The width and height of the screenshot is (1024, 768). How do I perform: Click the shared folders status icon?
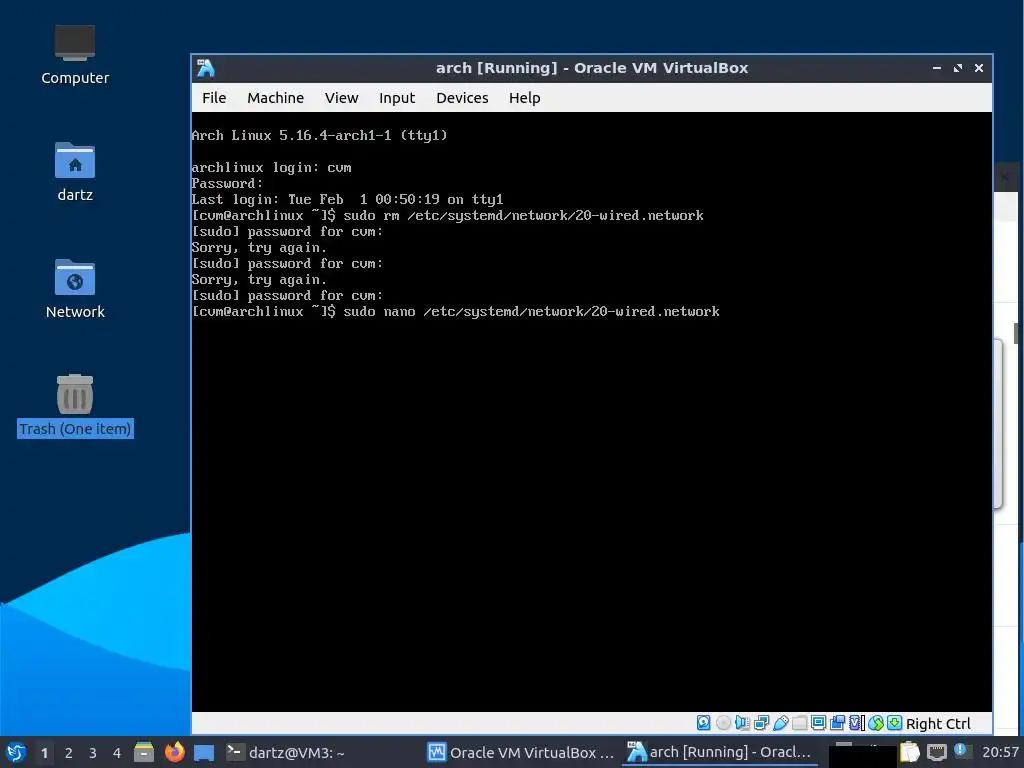(x=799, y=723)
